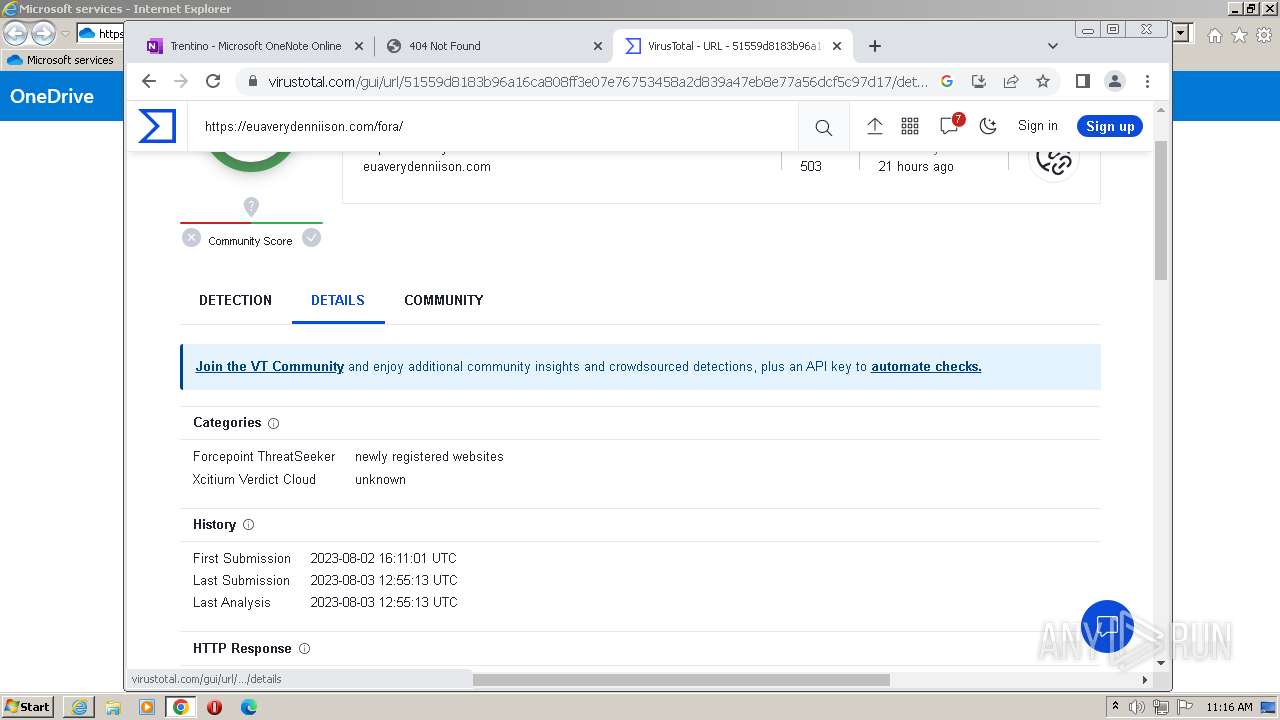1280x720 pixels.
Task: Click Internet Explorer tools gear icon
Action: [1264, 35]
